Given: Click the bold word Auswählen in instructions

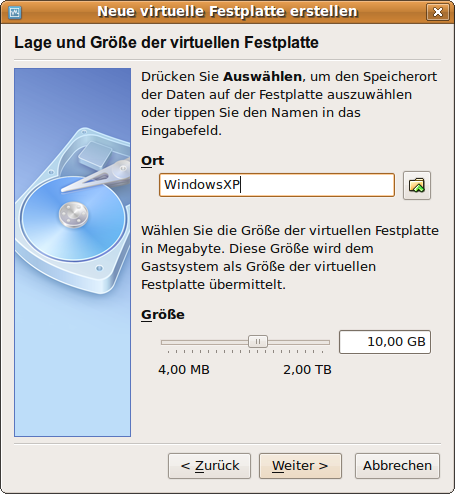Looking at the screenshot, I should (x=262, y=77).
